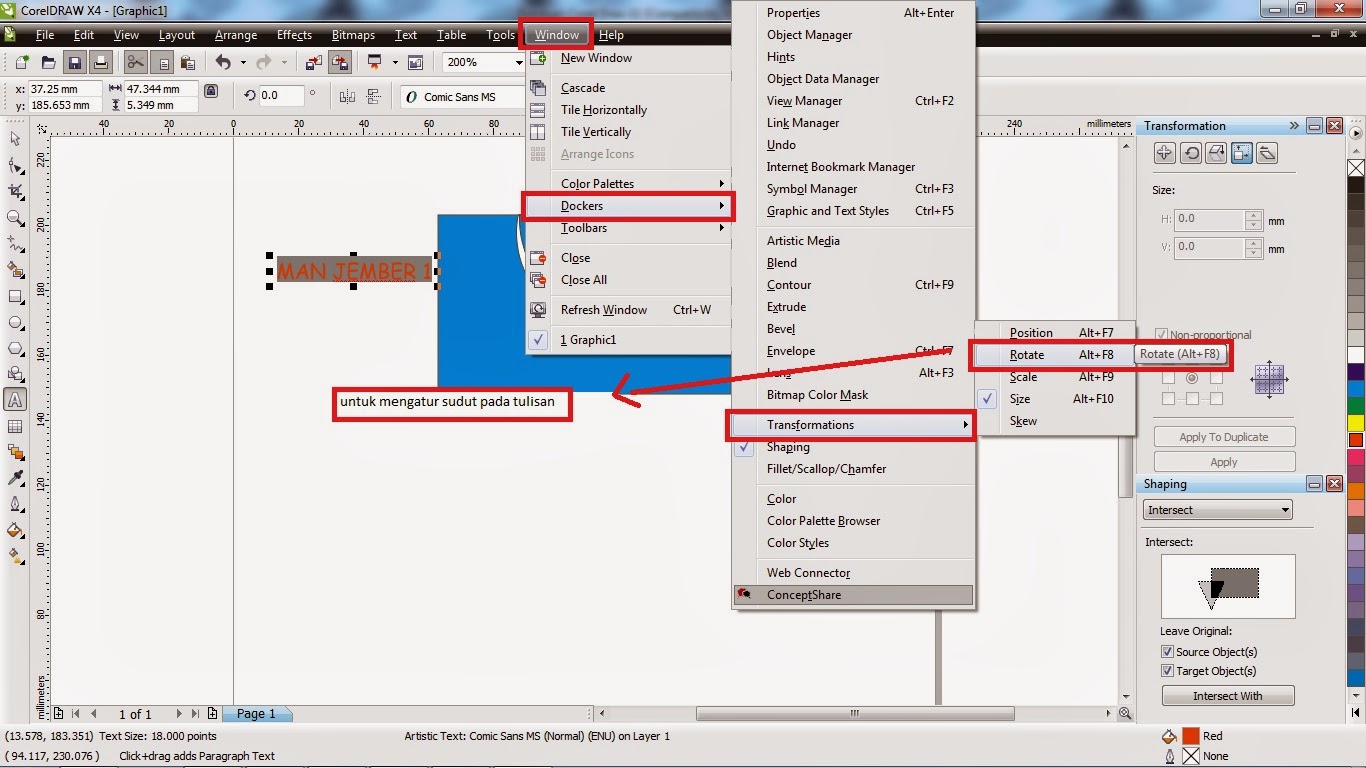Pick the green swatch in color palette
Image resolution: width=1366 pixels, height=768 pixels.
click(1356, 406)
